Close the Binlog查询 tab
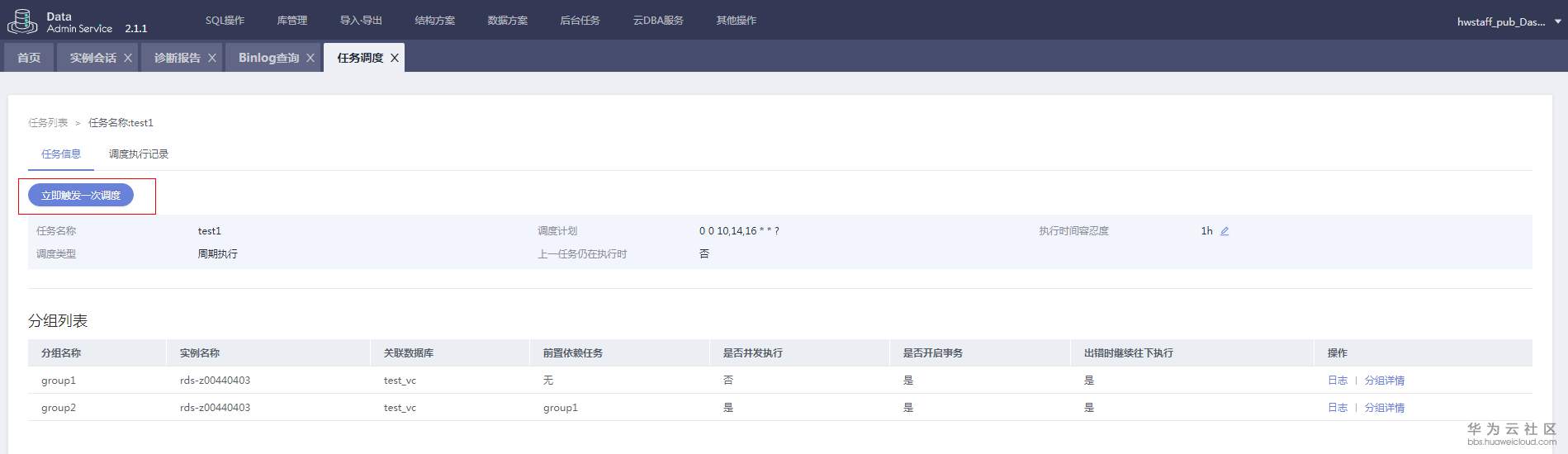 pyautogui.click(x=310, y=58)
